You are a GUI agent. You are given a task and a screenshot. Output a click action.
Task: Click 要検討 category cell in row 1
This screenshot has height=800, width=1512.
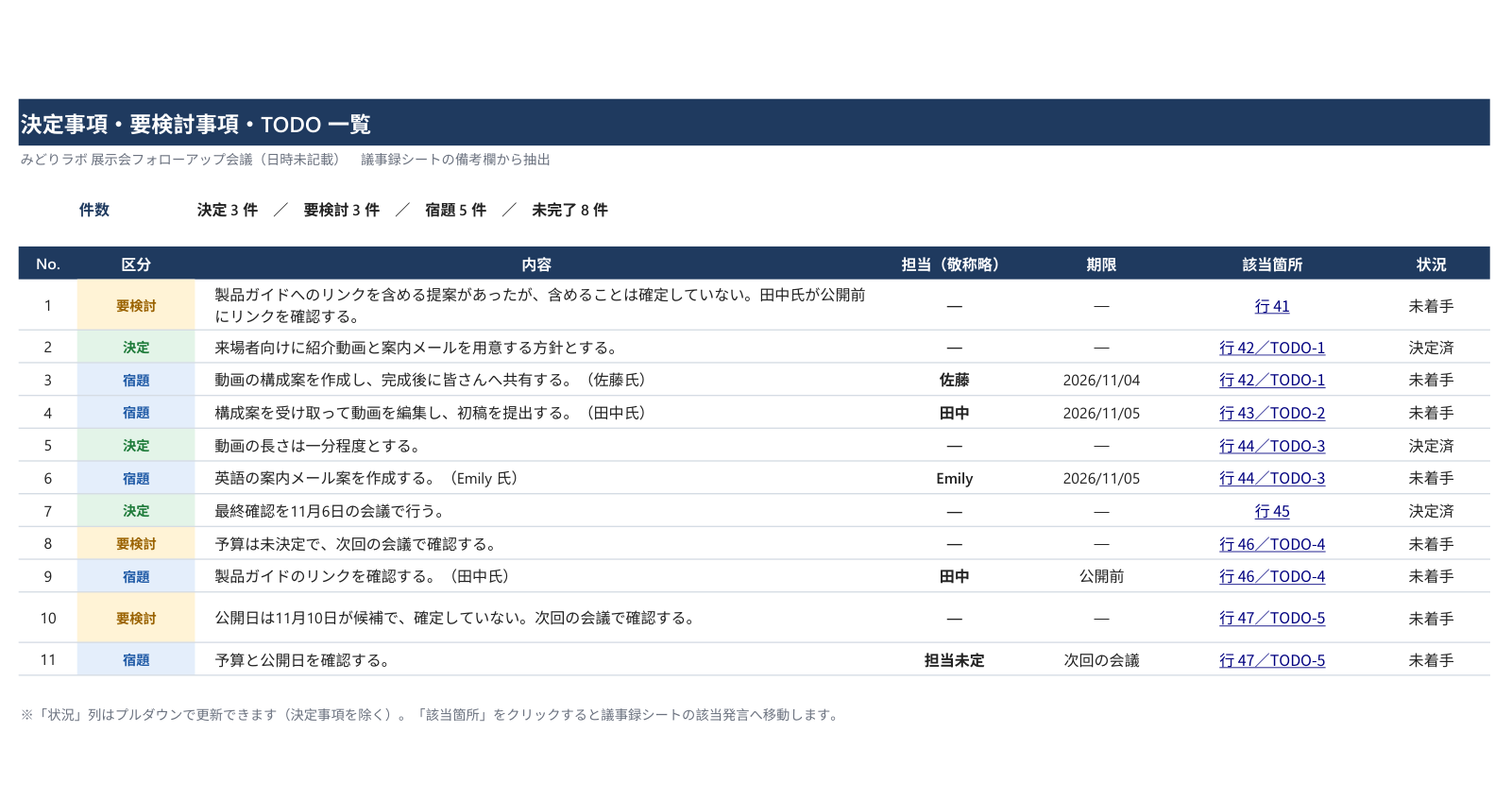[x=136, y=306]
